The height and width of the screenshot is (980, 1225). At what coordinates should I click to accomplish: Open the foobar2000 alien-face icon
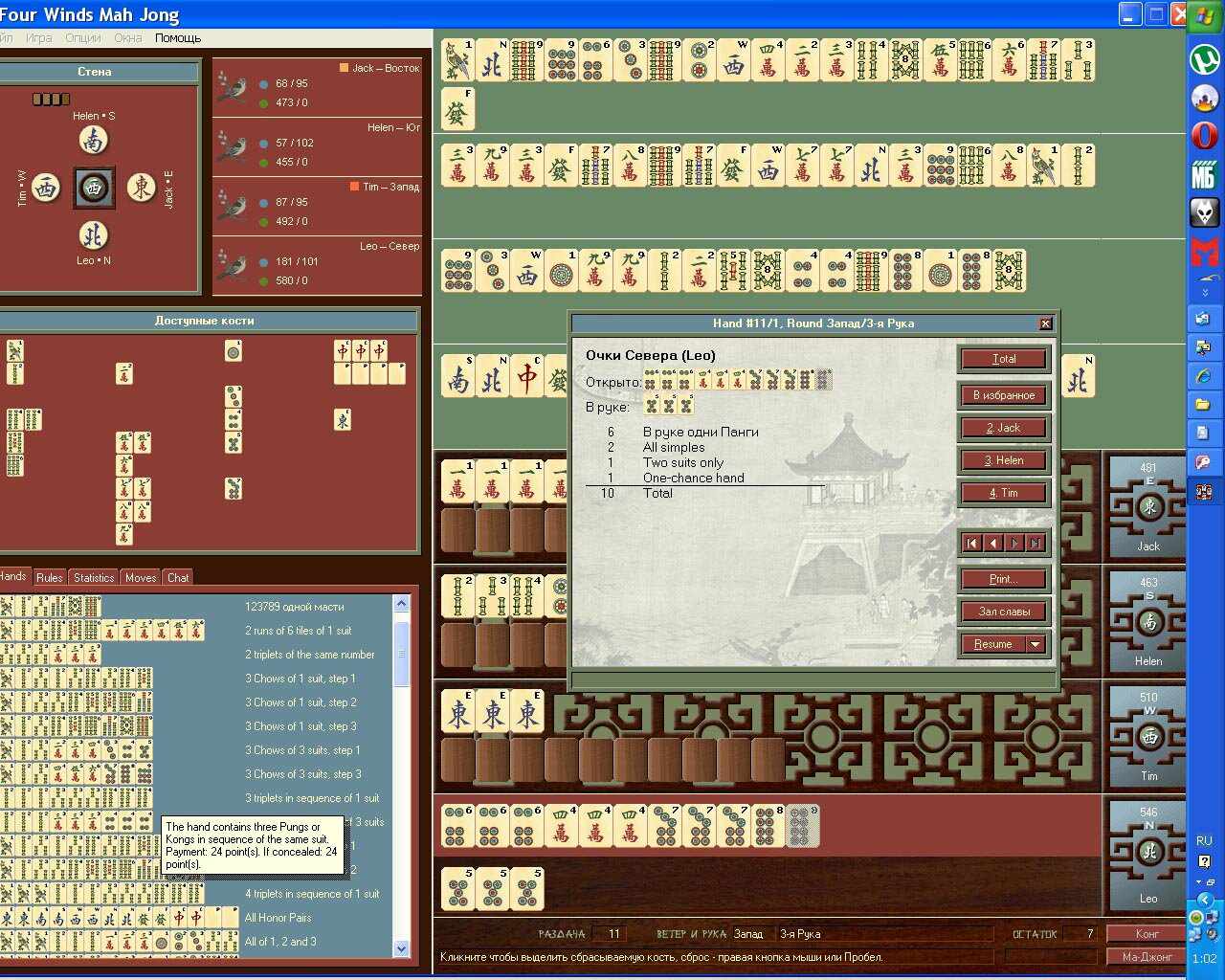pos(1205,213)
